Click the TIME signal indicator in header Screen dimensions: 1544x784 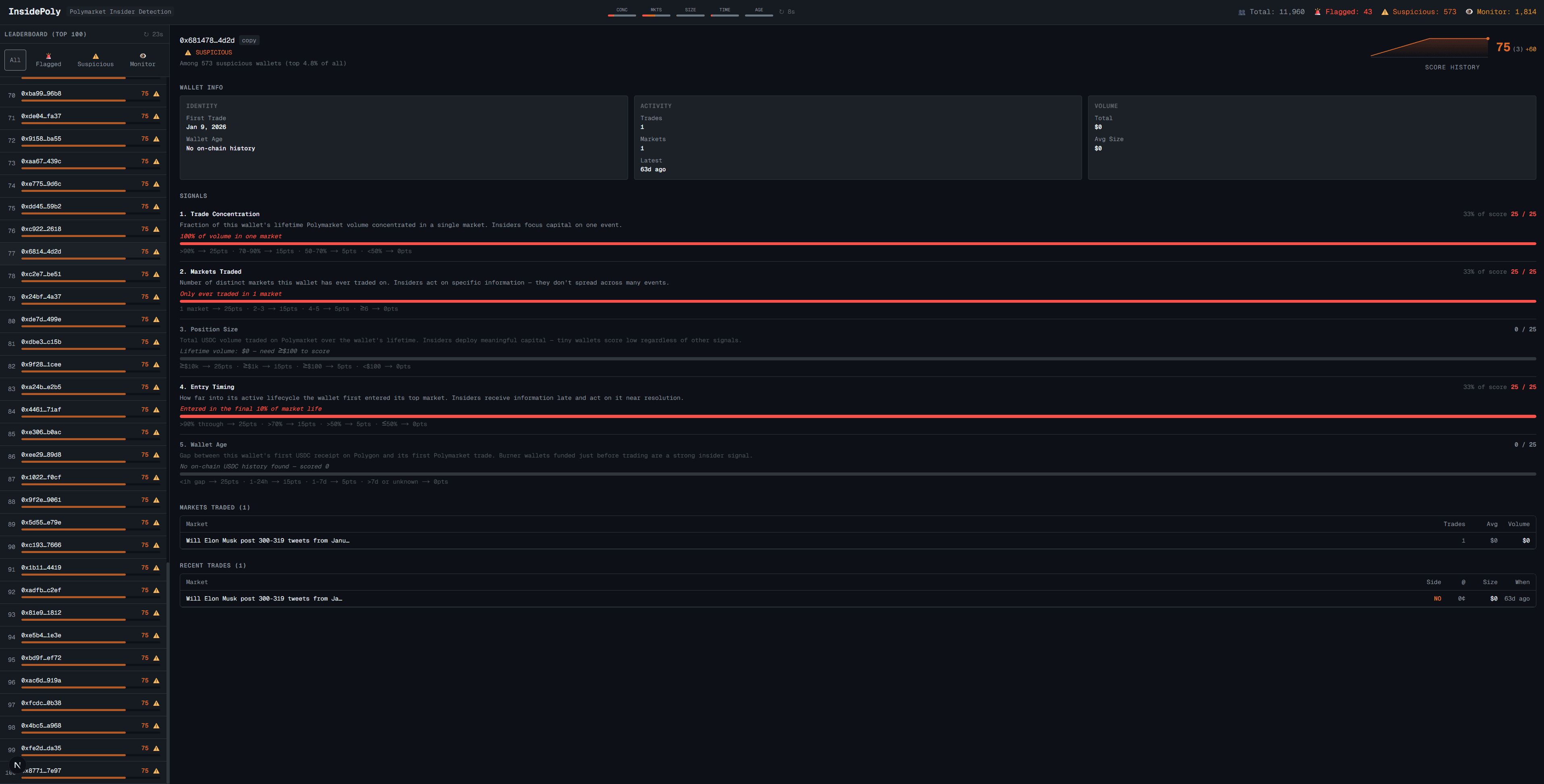[724, 11]
